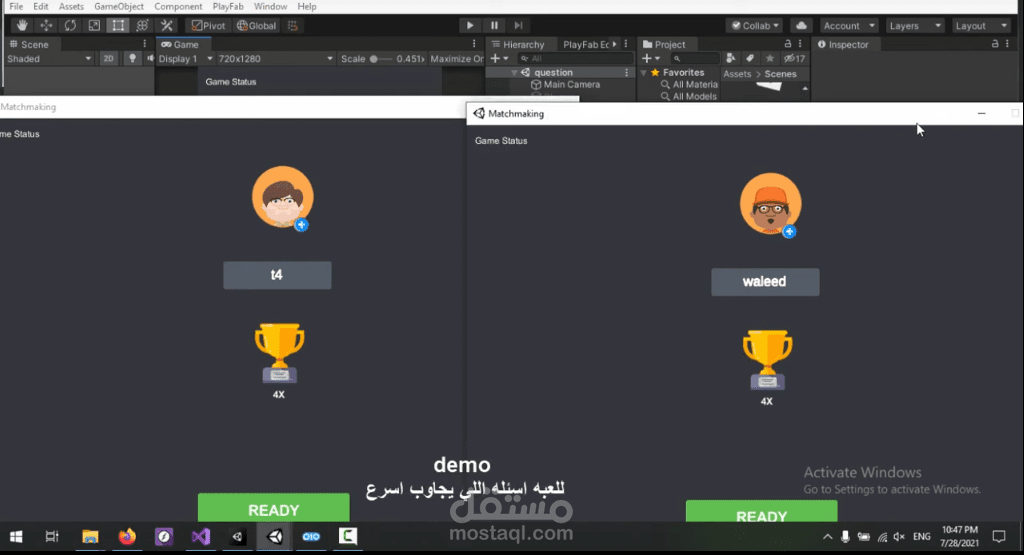Click the waleed player name button

point(765,282)
